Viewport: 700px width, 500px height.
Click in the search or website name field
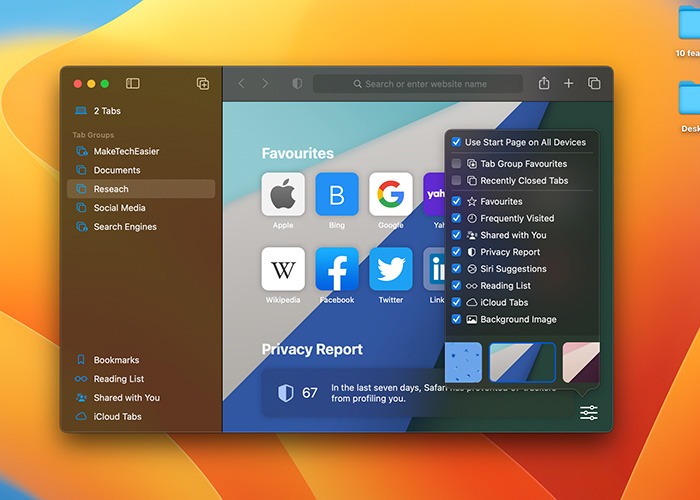(418, 83)
